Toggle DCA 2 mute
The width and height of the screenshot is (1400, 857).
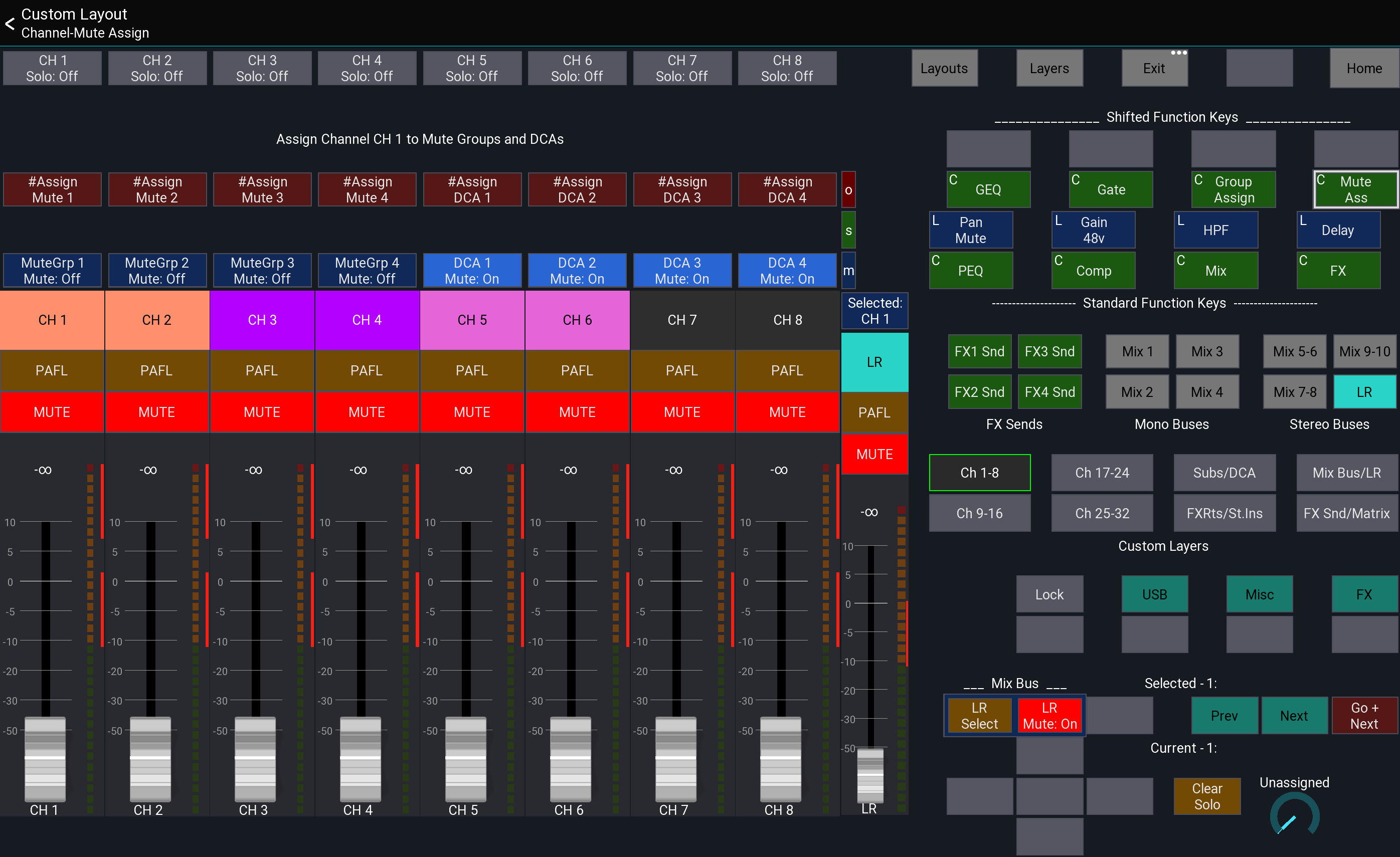pyautogui.click(x=577, y=270)
